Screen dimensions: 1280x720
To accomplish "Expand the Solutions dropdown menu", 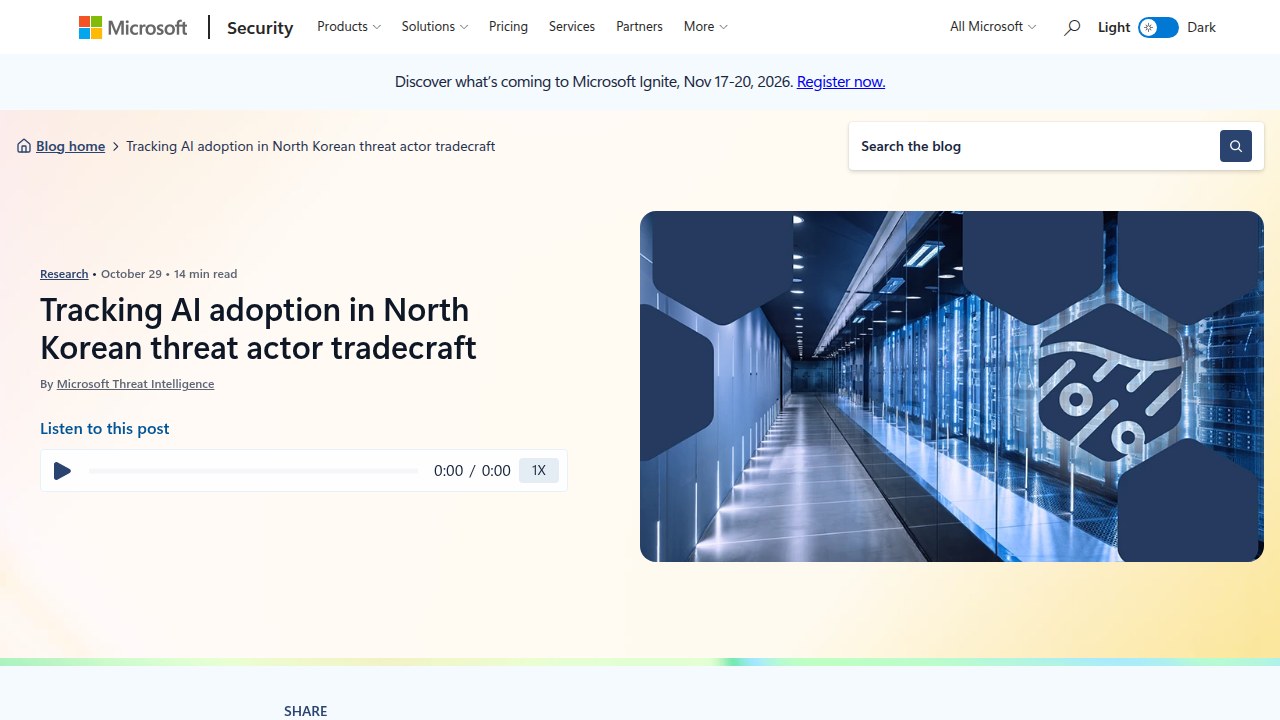I will [435, 27].
